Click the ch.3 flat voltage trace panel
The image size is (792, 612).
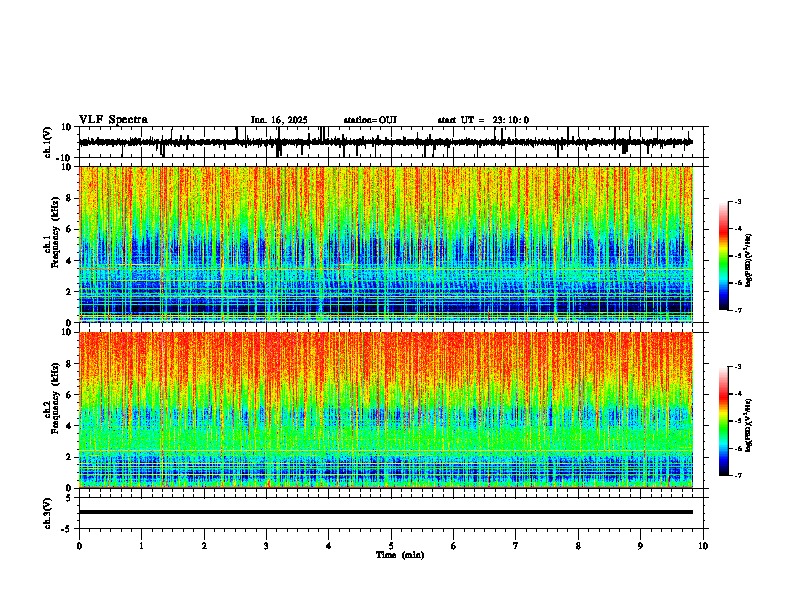point(391,513)
